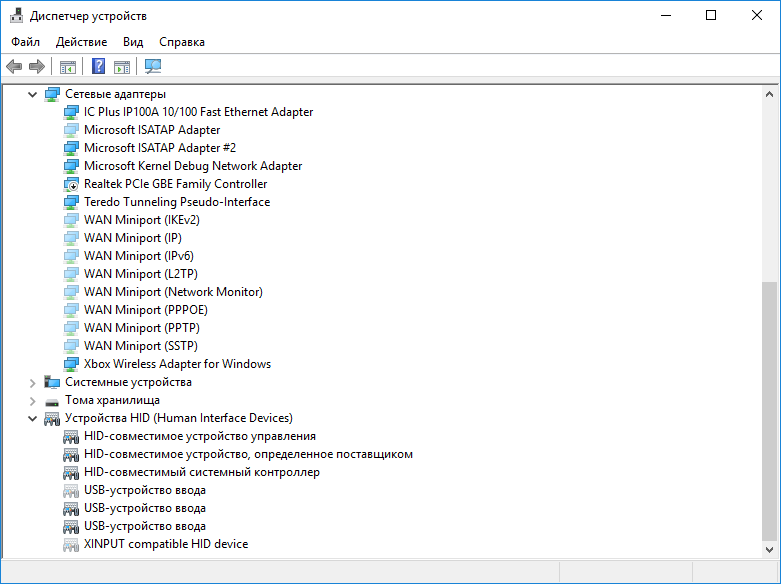This screenshot has width=781, height=584.
Task: Click disabled Realtek PCIe GBE icon
Action: [71, 184]
